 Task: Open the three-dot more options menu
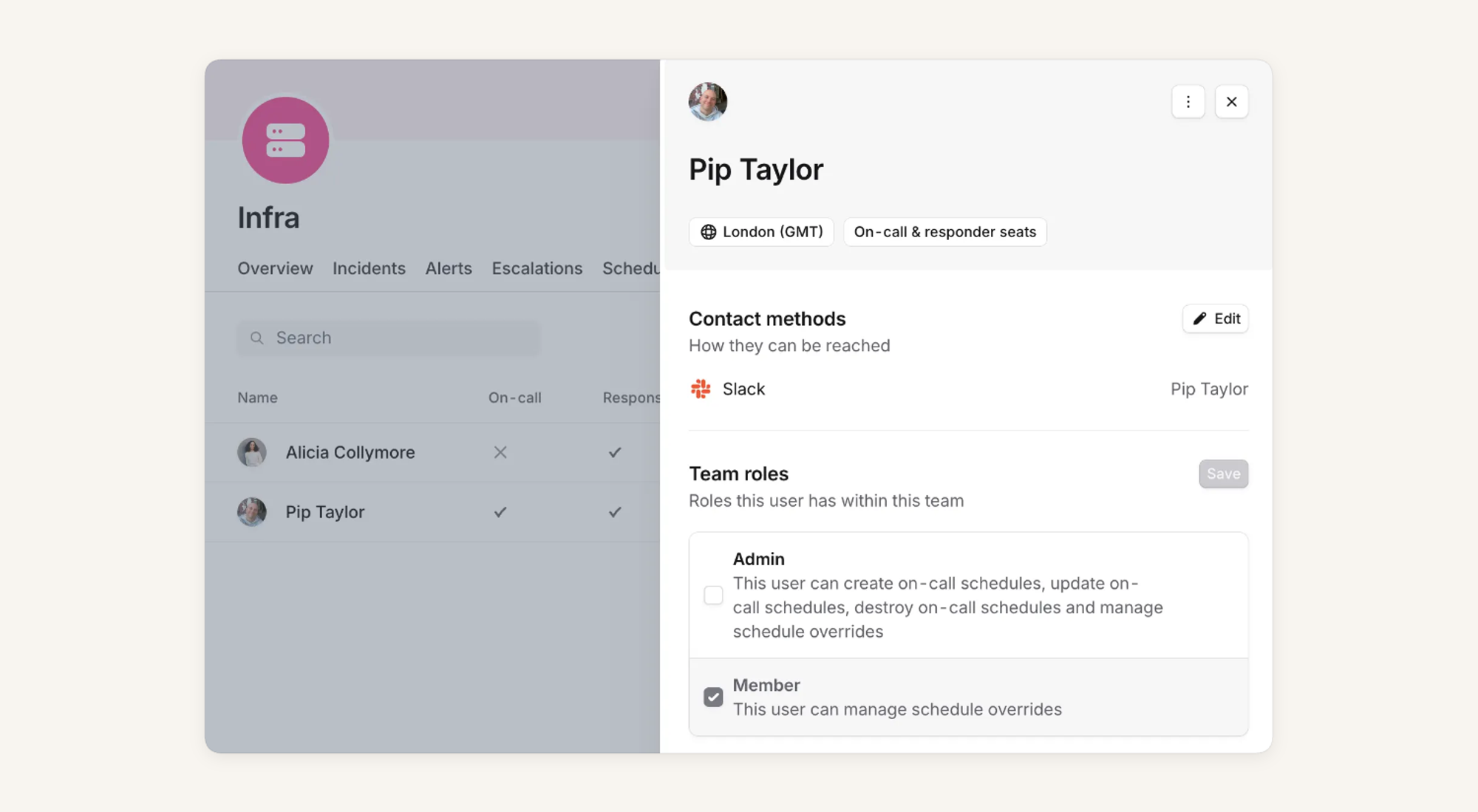click(1188, 102)
